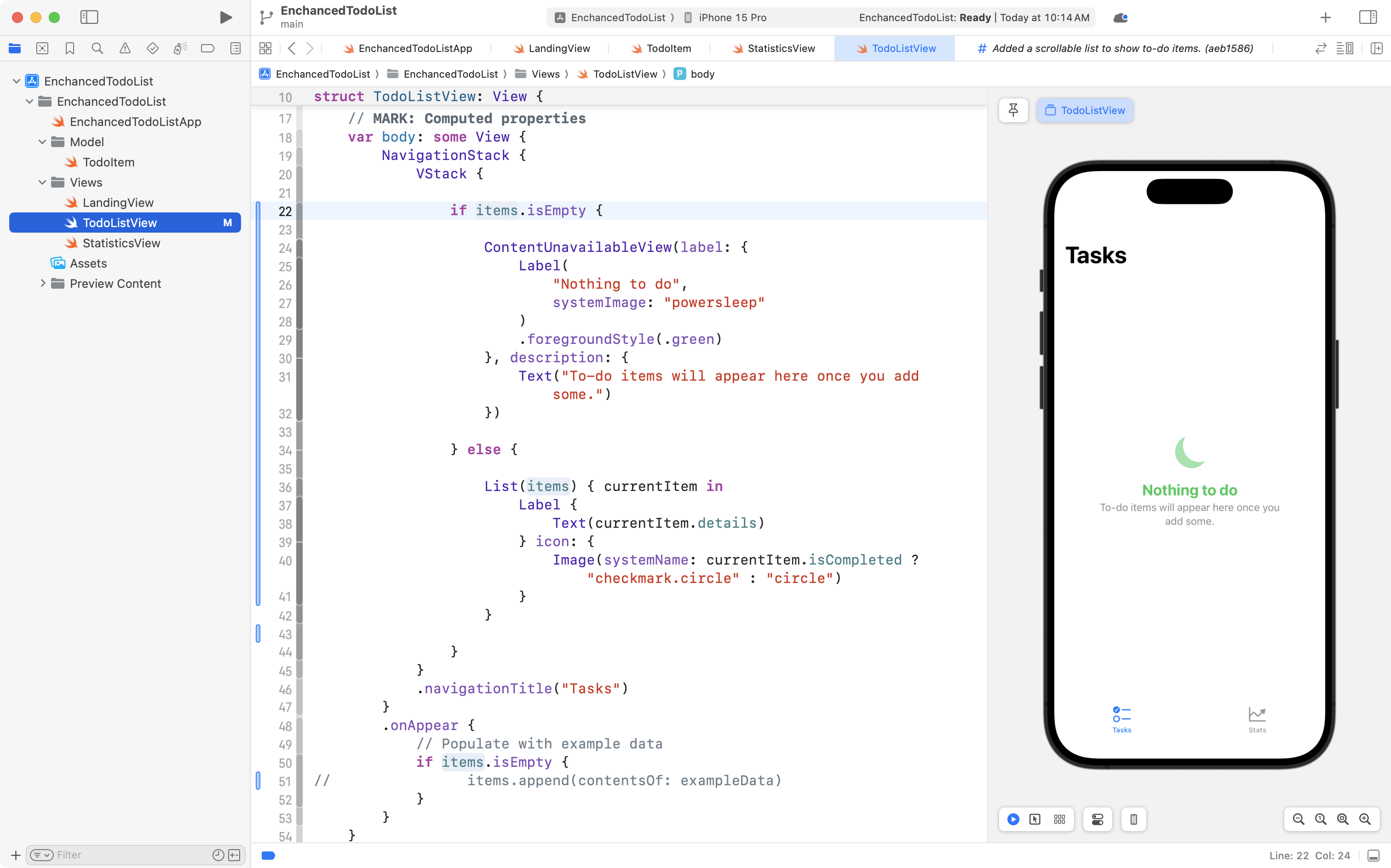Open preview device settings
This screenshot has height=868, width=1391.
coord(1097,819)
